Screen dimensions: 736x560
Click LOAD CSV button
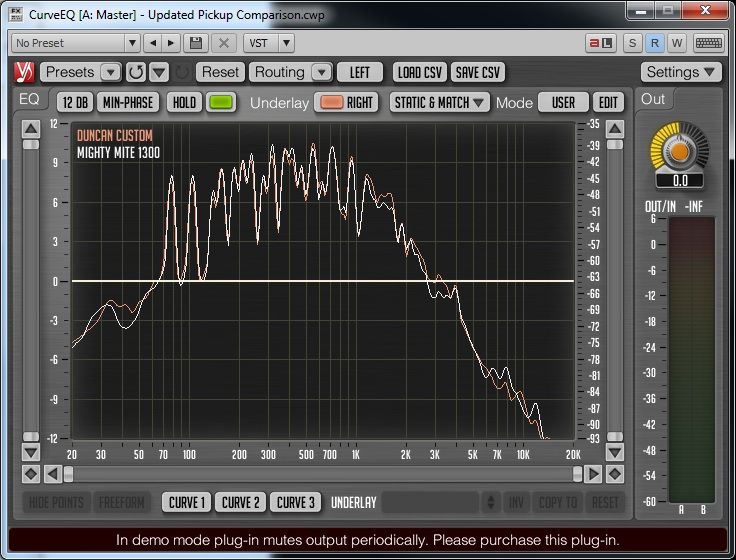[420, 72]
